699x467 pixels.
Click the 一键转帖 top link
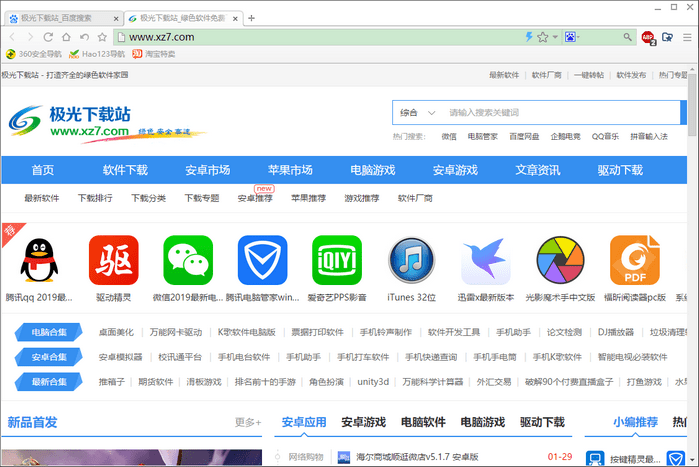point(589,75)
